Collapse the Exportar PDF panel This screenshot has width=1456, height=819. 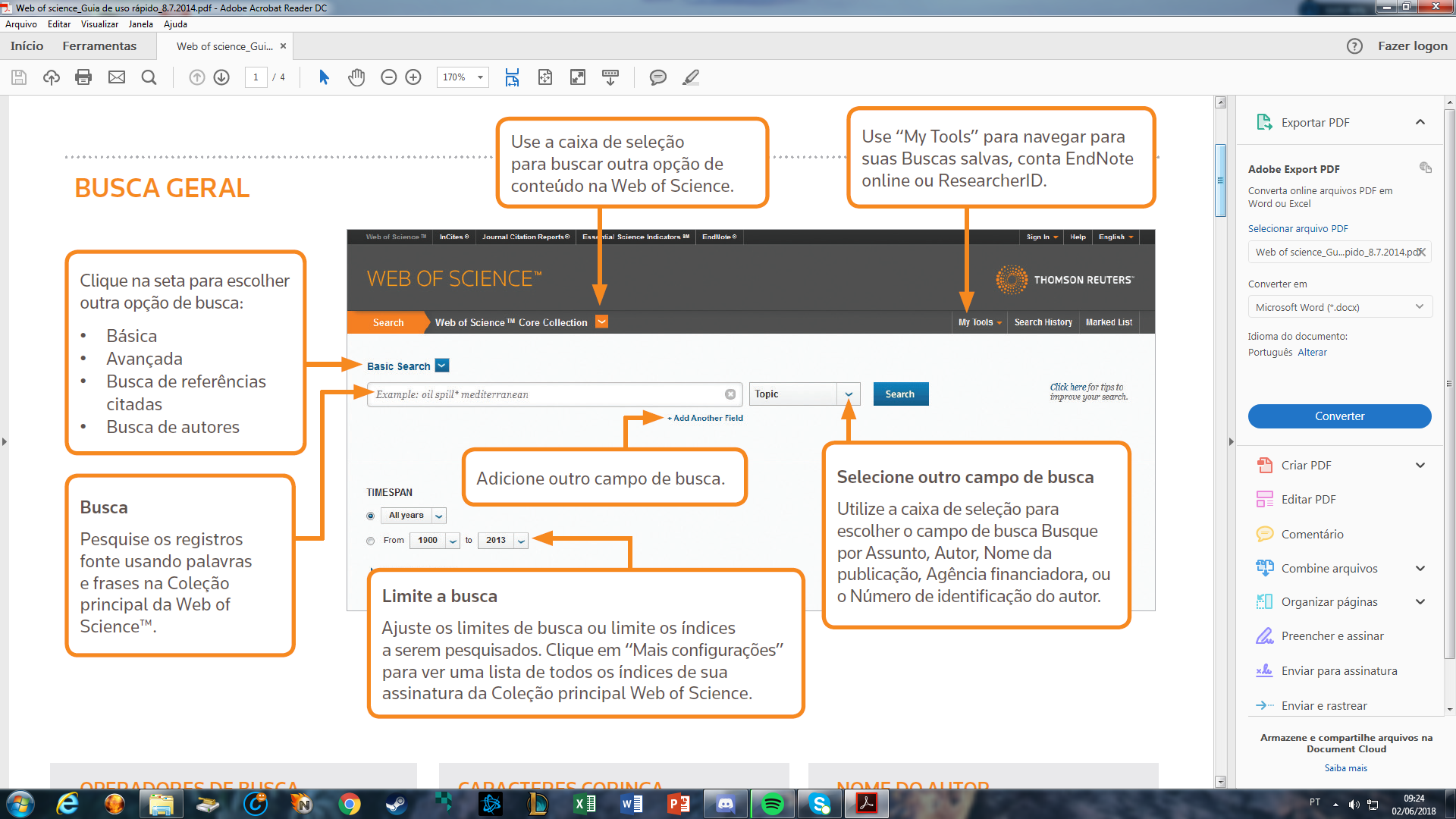1420,123
